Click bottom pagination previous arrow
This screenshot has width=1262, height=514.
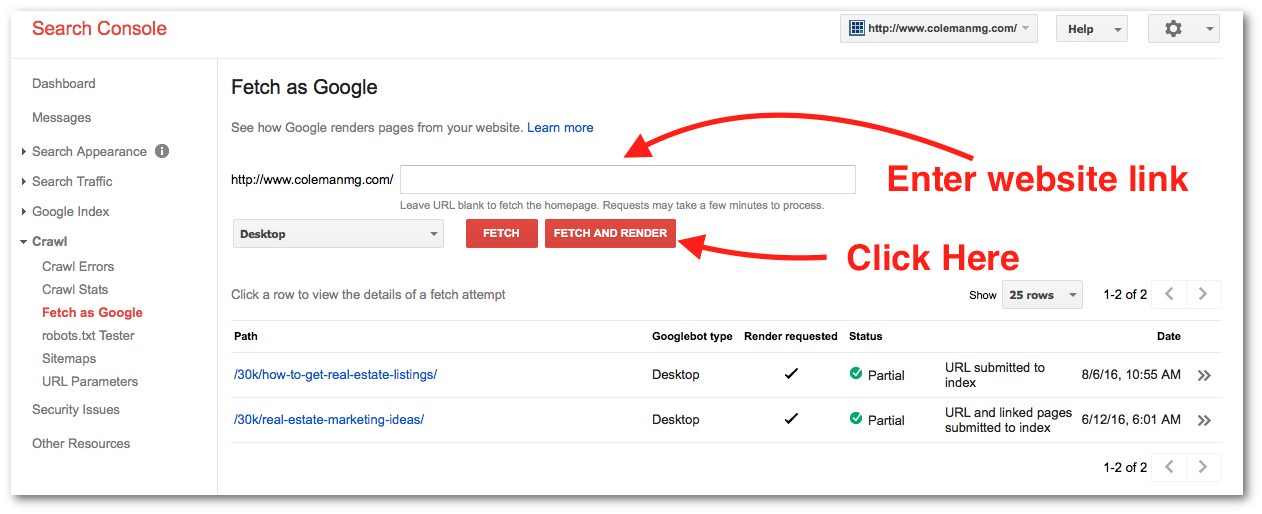(x=1169, y=467)
